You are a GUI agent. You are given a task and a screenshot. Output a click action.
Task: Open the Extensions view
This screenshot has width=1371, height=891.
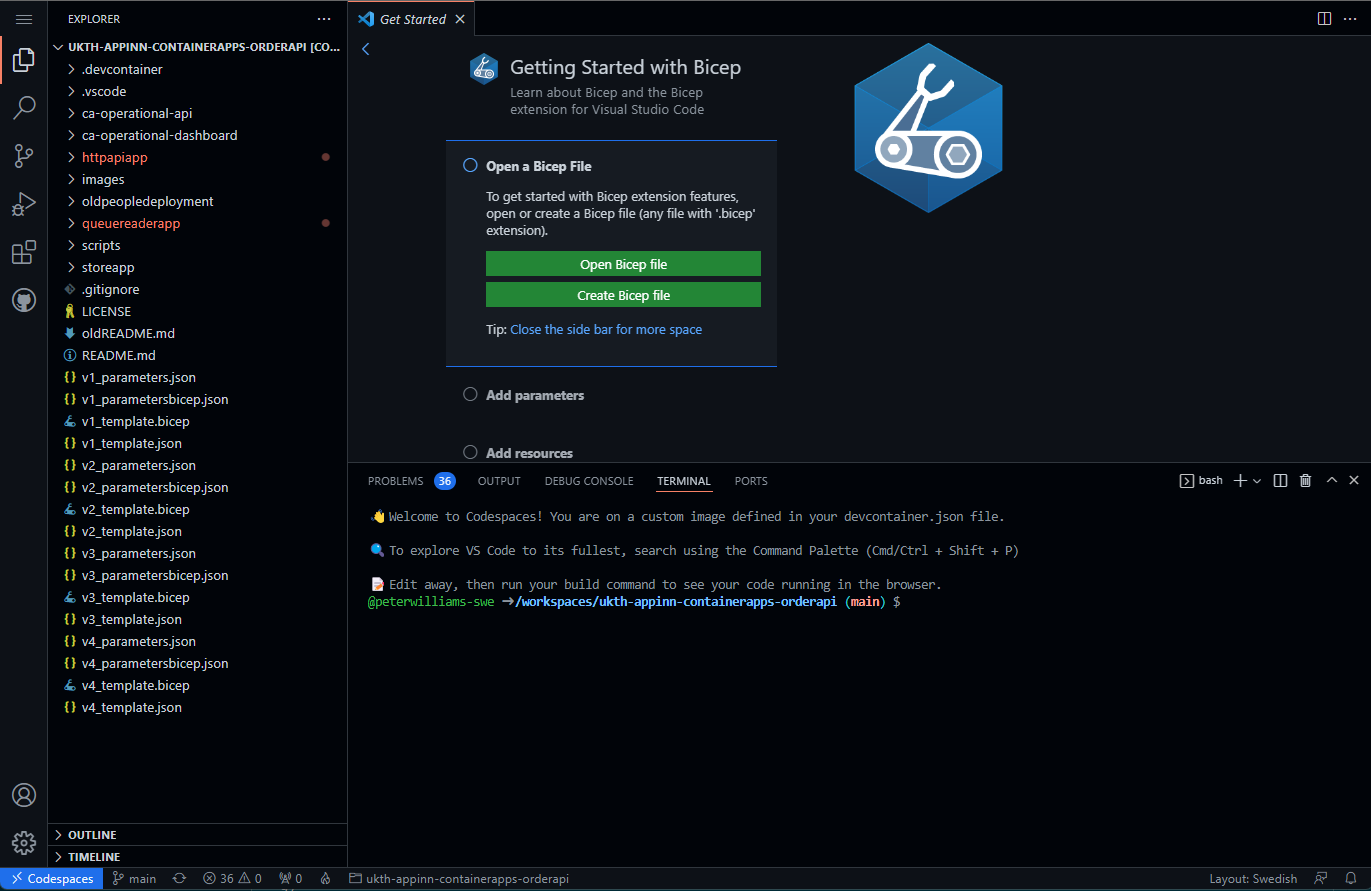point(24,252)
